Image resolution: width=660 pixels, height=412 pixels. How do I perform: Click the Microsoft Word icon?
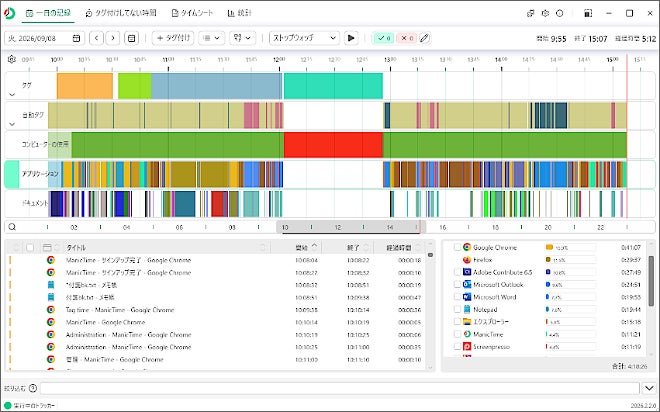(467, 297)
